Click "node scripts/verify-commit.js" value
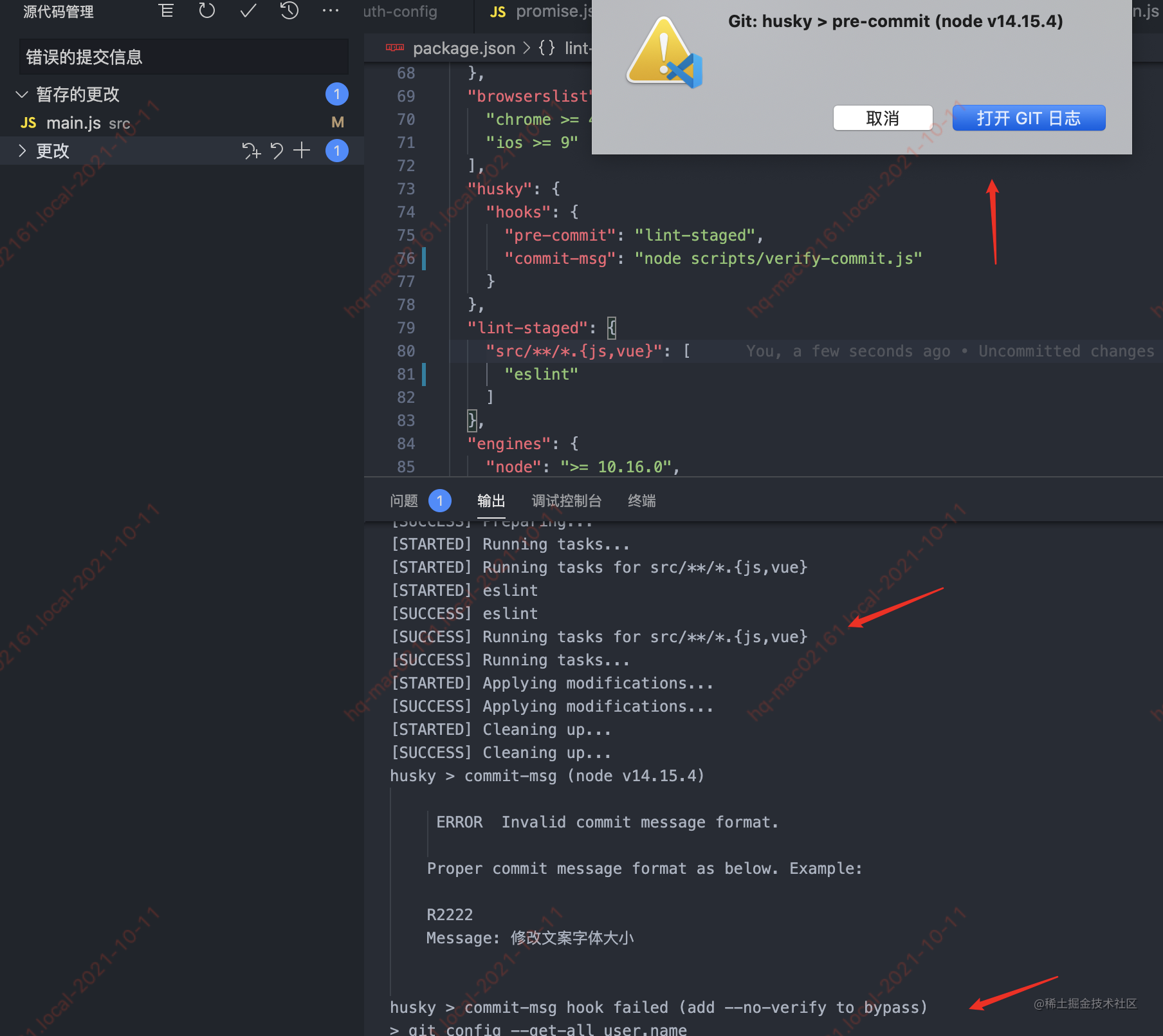This screenshot has width=1163, height=1036. pyautogui.click(x=778, y=259)
